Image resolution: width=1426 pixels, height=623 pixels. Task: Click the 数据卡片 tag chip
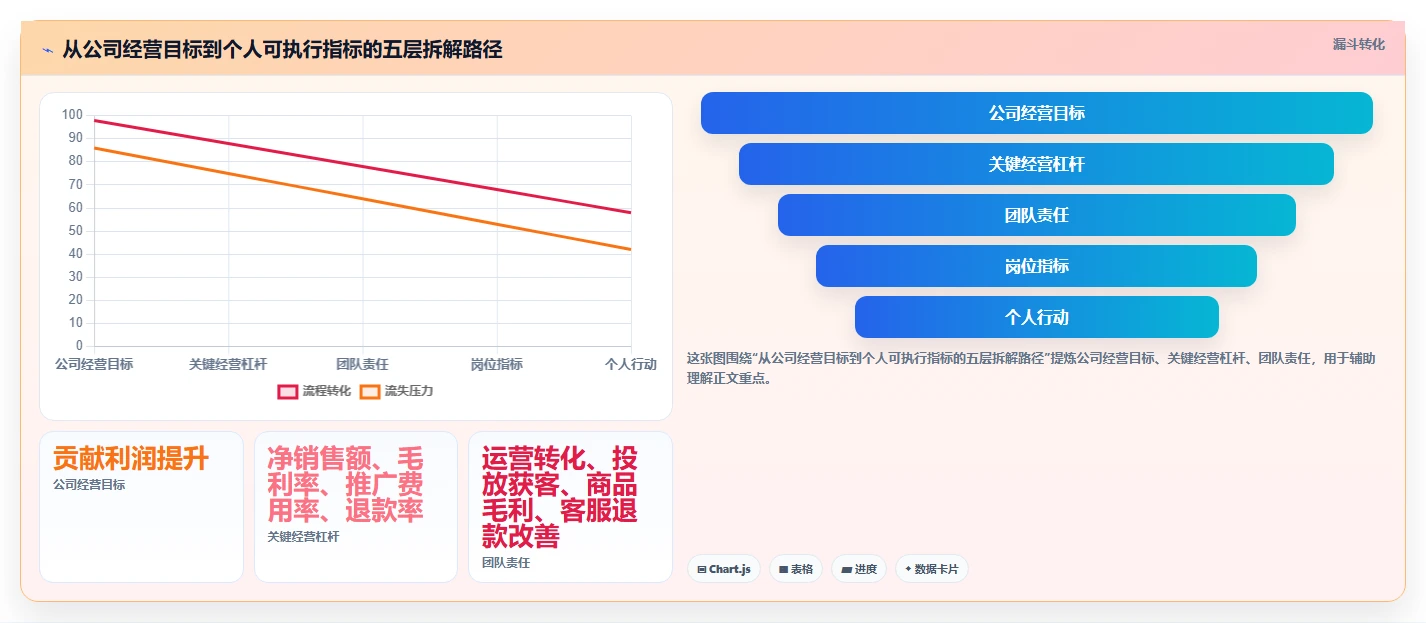[x=932, y=569]
